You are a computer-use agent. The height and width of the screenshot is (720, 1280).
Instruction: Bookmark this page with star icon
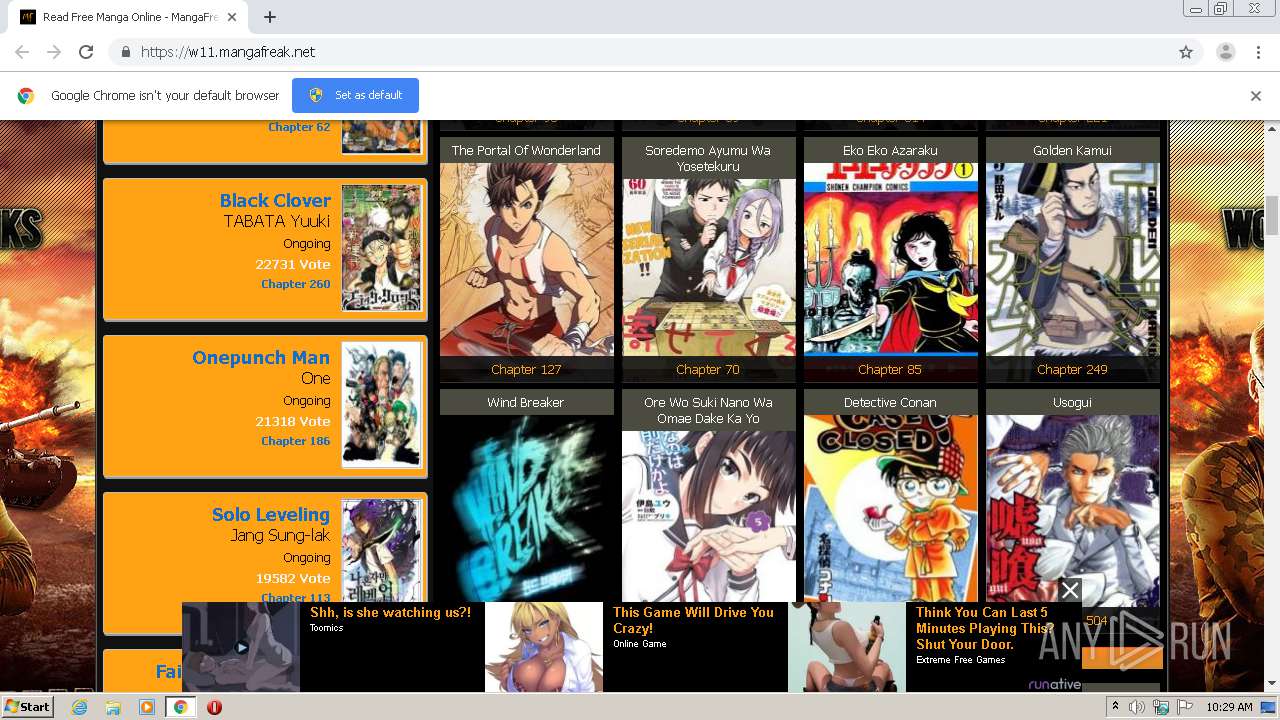pos(1186,52)
